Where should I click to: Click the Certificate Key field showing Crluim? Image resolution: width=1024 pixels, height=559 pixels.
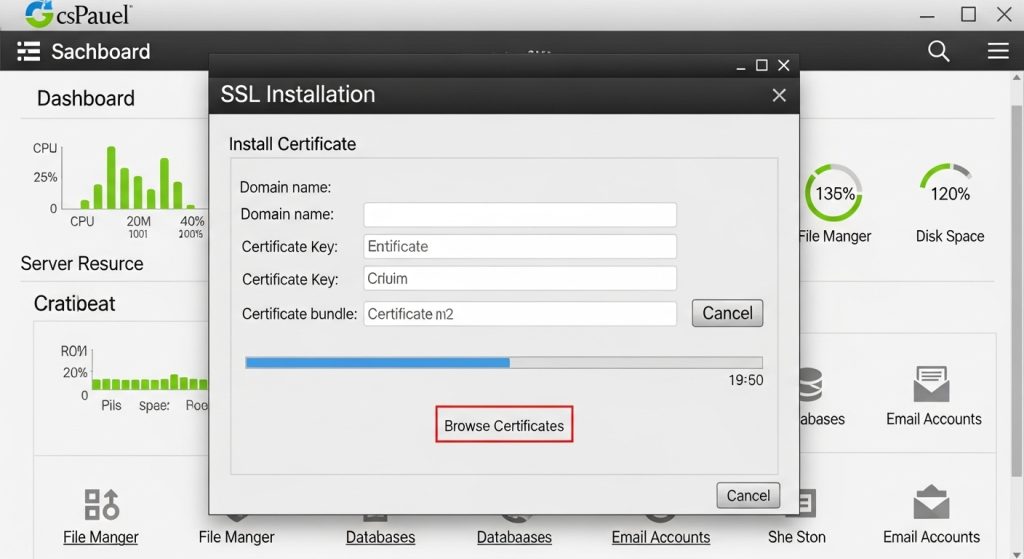click(x=520, y=278)
